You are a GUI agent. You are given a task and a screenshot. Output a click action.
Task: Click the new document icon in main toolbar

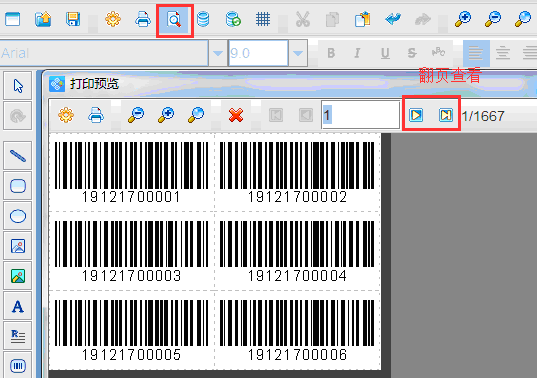pyautogui.click(x=12, y=19)
